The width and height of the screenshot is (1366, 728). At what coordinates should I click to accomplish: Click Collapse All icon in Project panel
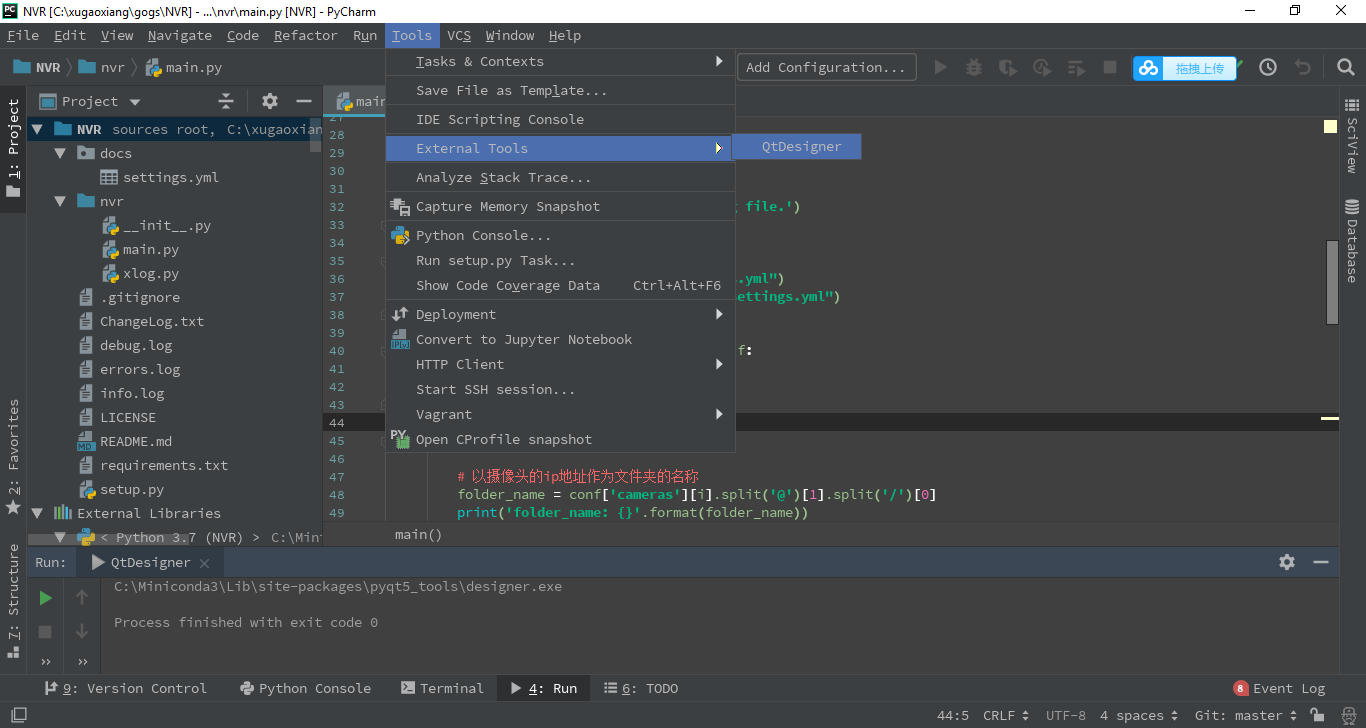tap(226, 101)
